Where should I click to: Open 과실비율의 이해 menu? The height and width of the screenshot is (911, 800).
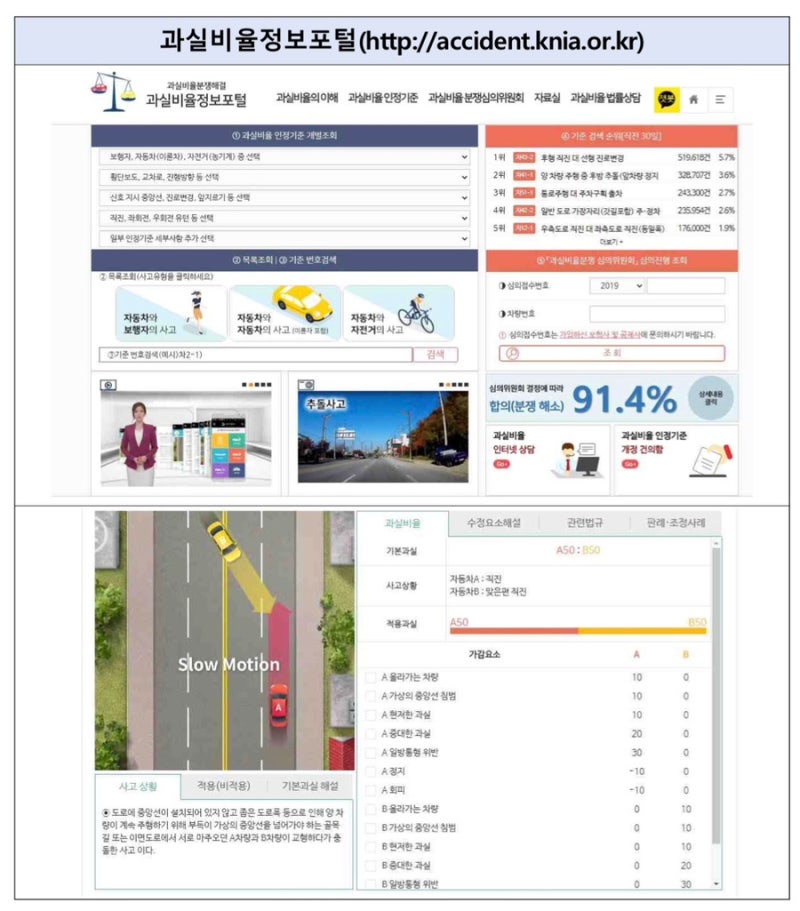pyautogui.click(x=307, y=98)
